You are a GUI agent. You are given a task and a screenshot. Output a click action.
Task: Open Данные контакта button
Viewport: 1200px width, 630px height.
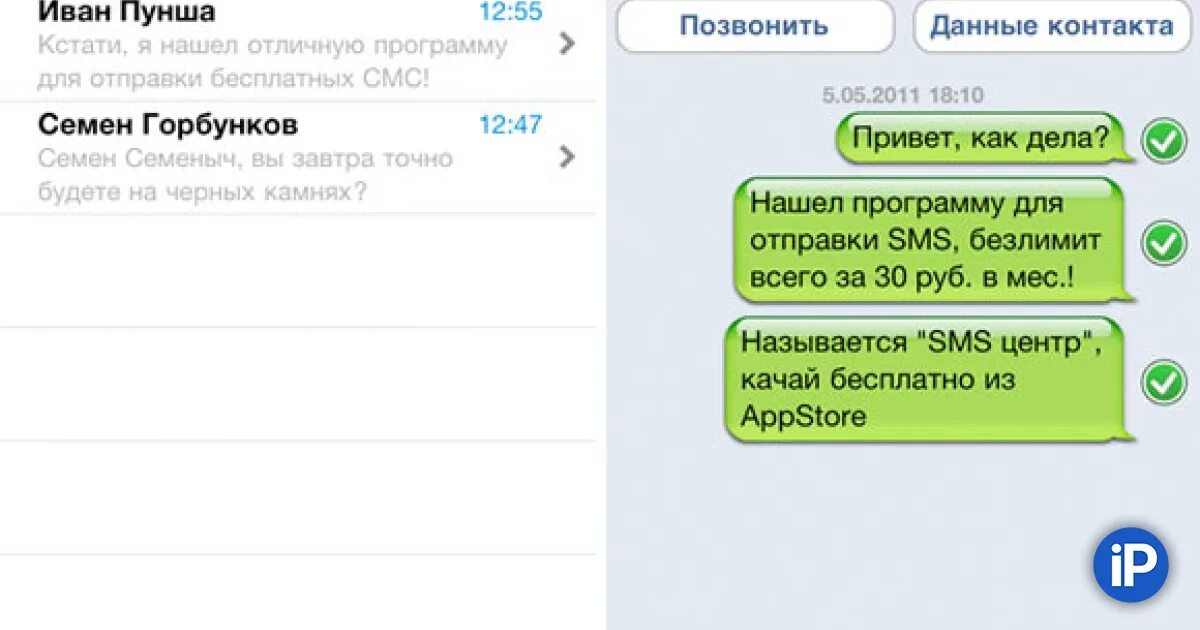point(1051,26)
